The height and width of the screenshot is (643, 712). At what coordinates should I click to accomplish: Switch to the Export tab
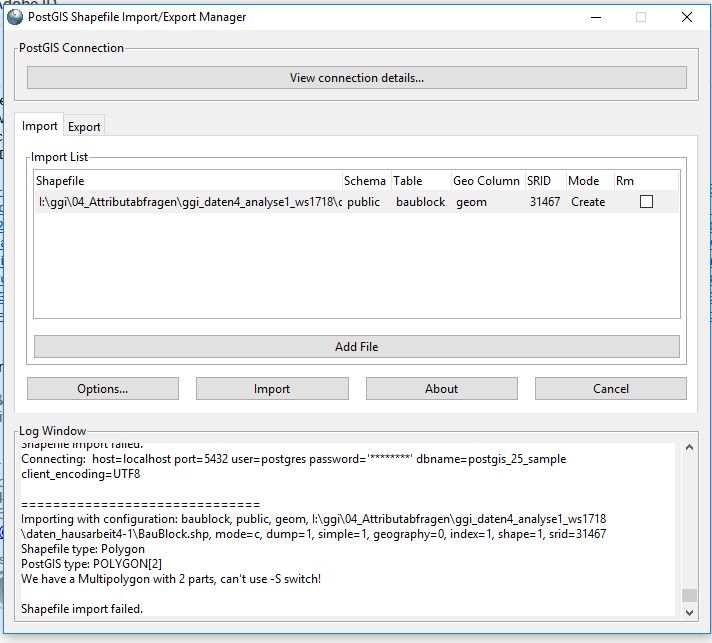pos(84,127)
